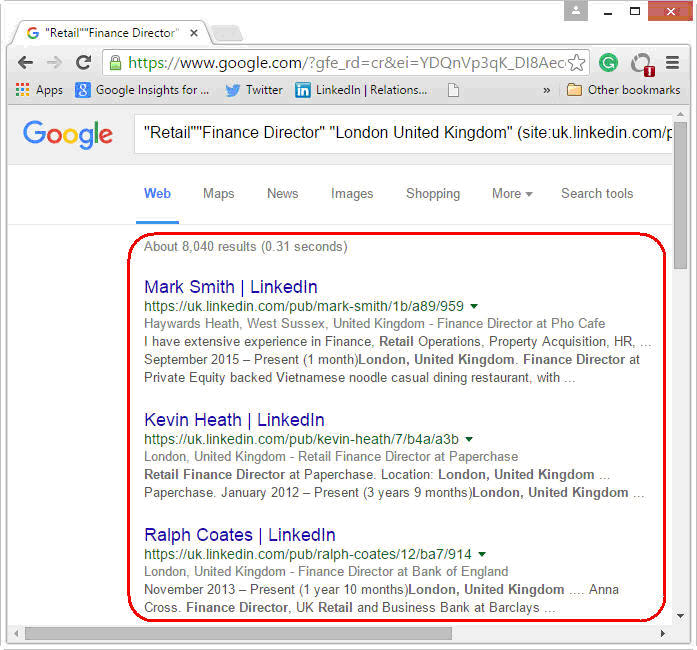The width and height of the screenshot is (697, 650).
Task: Open Search tools
Action: pos(597,193)
